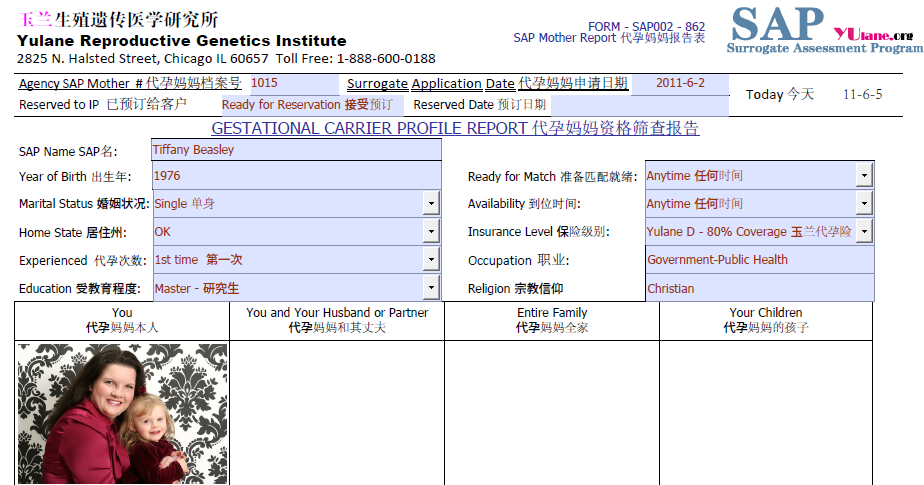
Task: Click the SAP Name field 'Tiffany Beasley'
Action: (x=296, y=150)
